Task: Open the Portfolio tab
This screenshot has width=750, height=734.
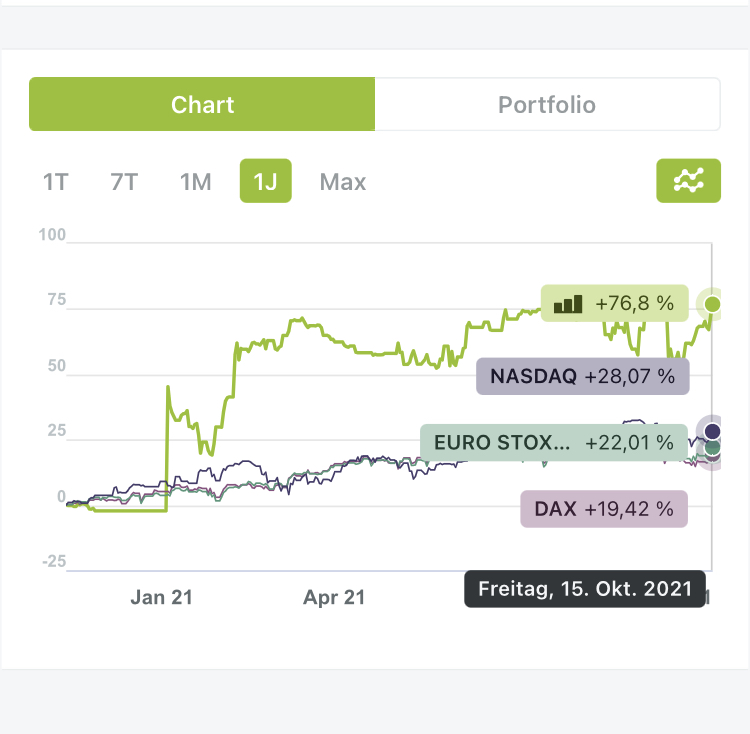Action: point(547,105)
